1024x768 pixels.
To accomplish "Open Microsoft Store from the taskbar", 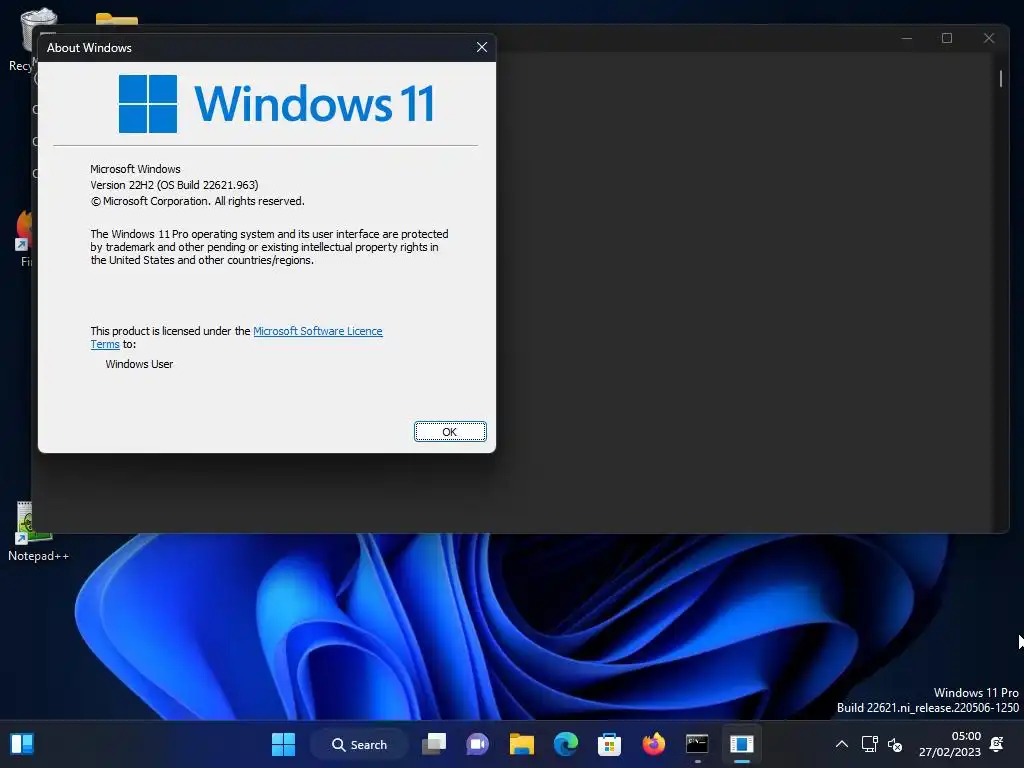I will (x=609, y=744).
